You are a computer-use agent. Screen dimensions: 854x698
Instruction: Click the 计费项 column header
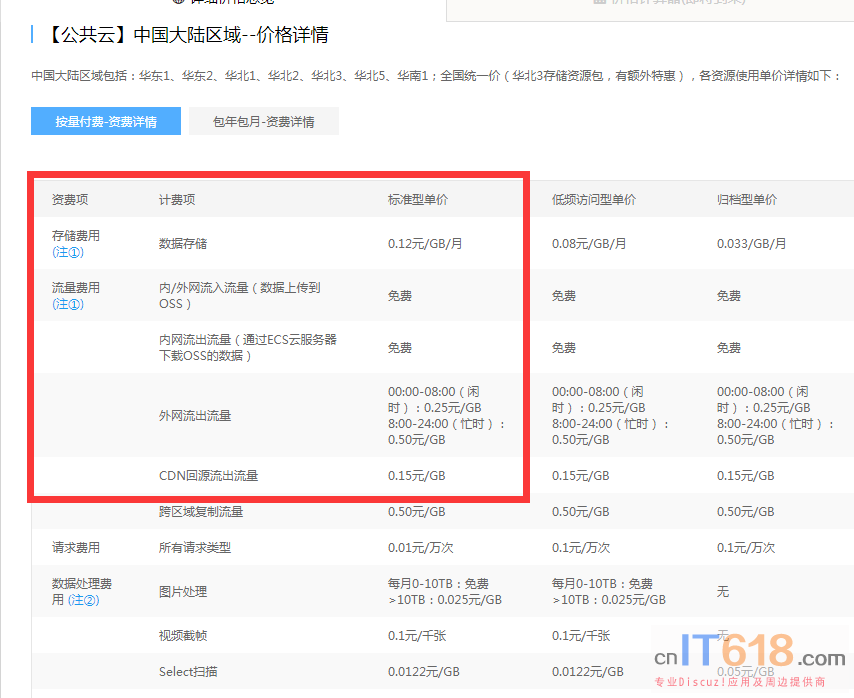pos(177,200)
